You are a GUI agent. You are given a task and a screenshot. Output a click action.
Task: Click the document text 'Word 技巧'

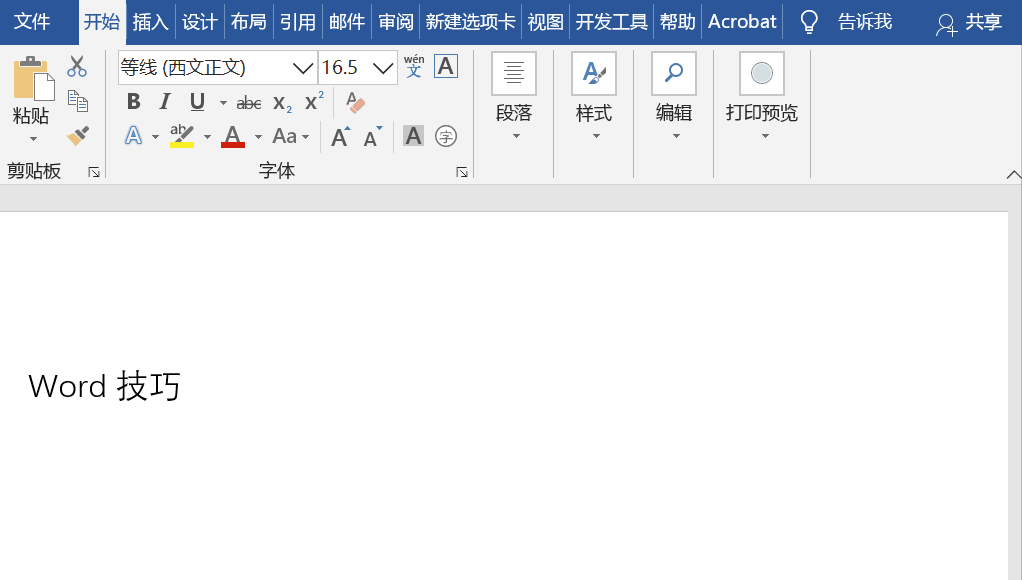(104, 386)
